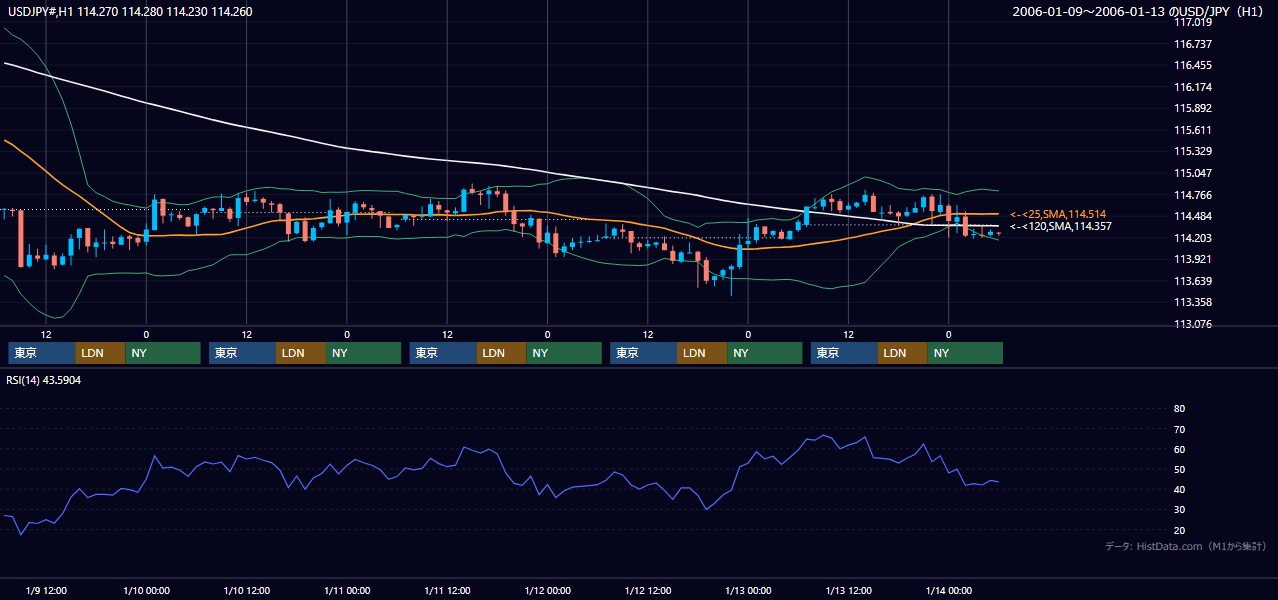The image size is (1278, 600).
Task: Pick RSI scale level 30
Action: click(1179, 509)
